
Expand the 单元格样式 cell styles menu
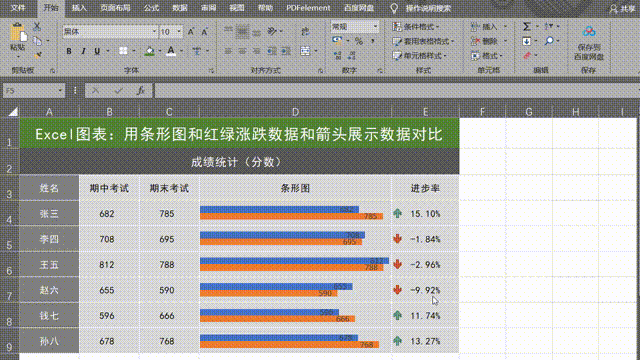pos(420,56)
